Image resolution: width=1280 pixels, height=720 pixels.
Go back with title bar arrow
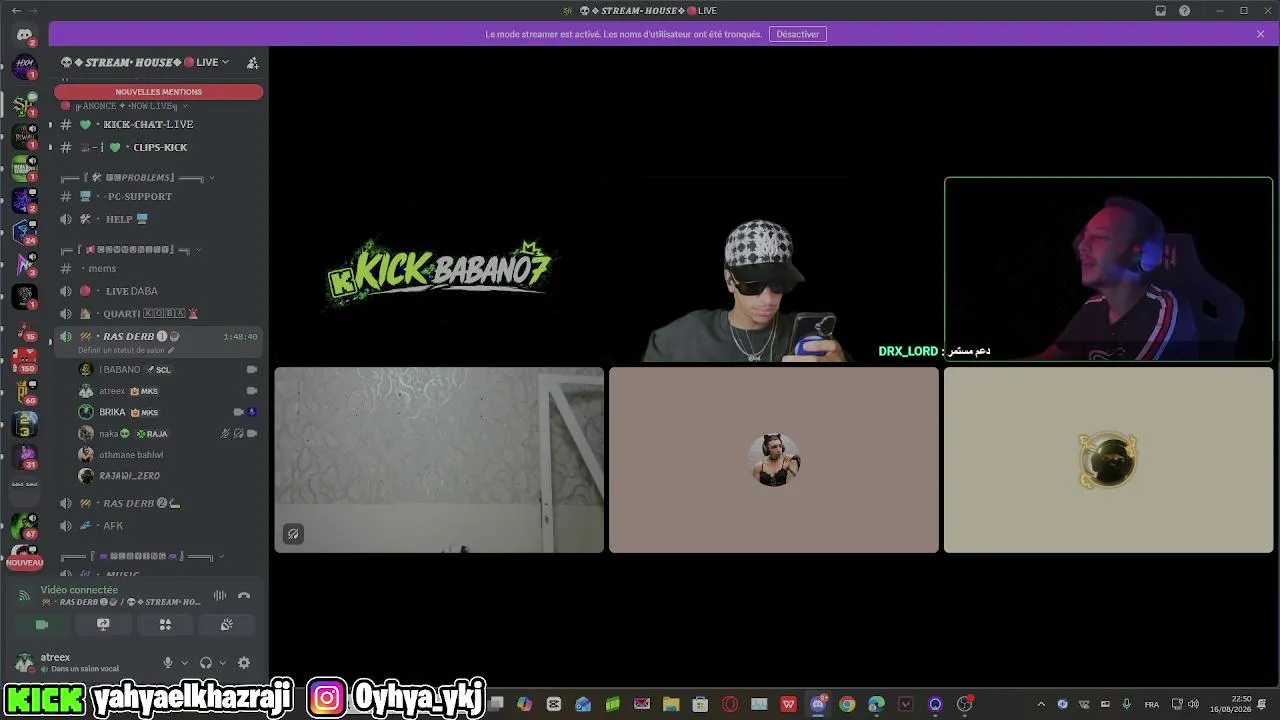point(16,11)
